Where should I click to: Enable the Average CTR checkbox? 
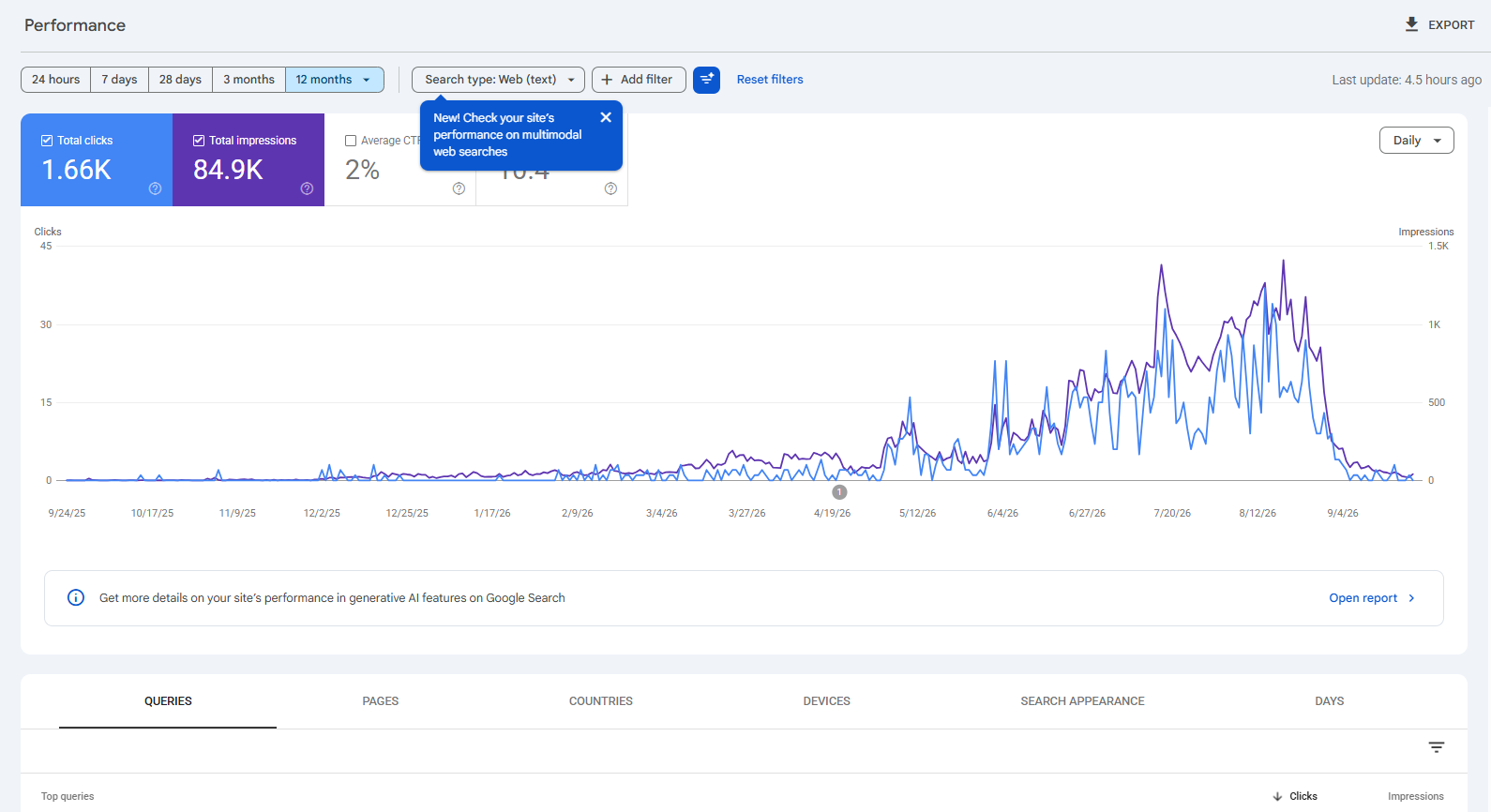click(351, 141)
